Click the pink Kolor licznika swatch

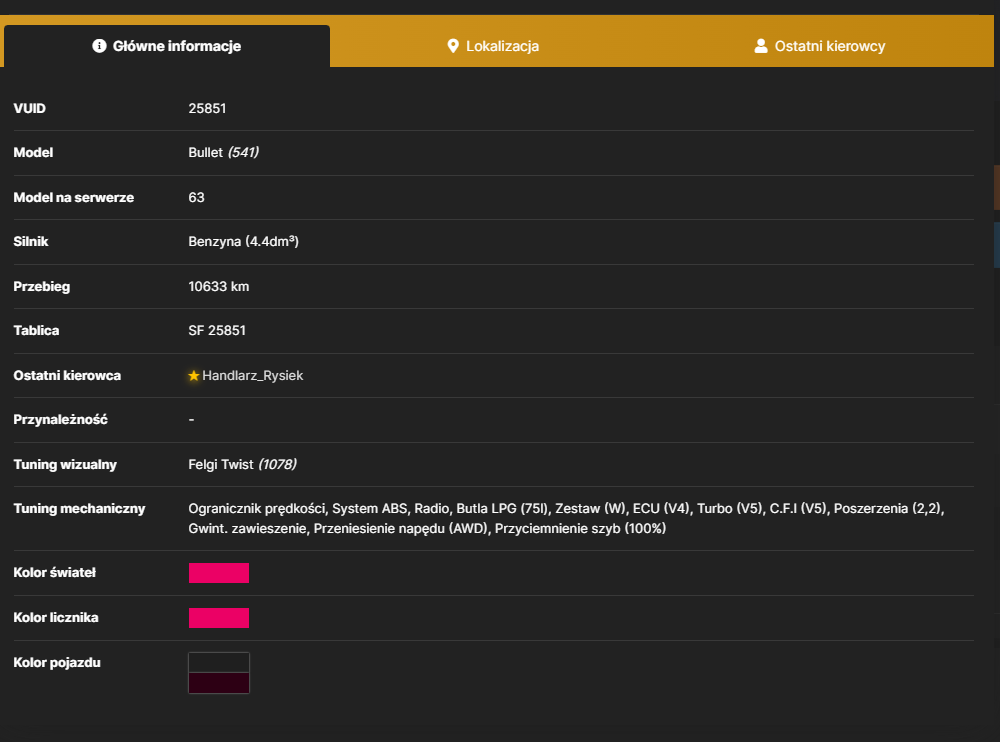point(219,618)
